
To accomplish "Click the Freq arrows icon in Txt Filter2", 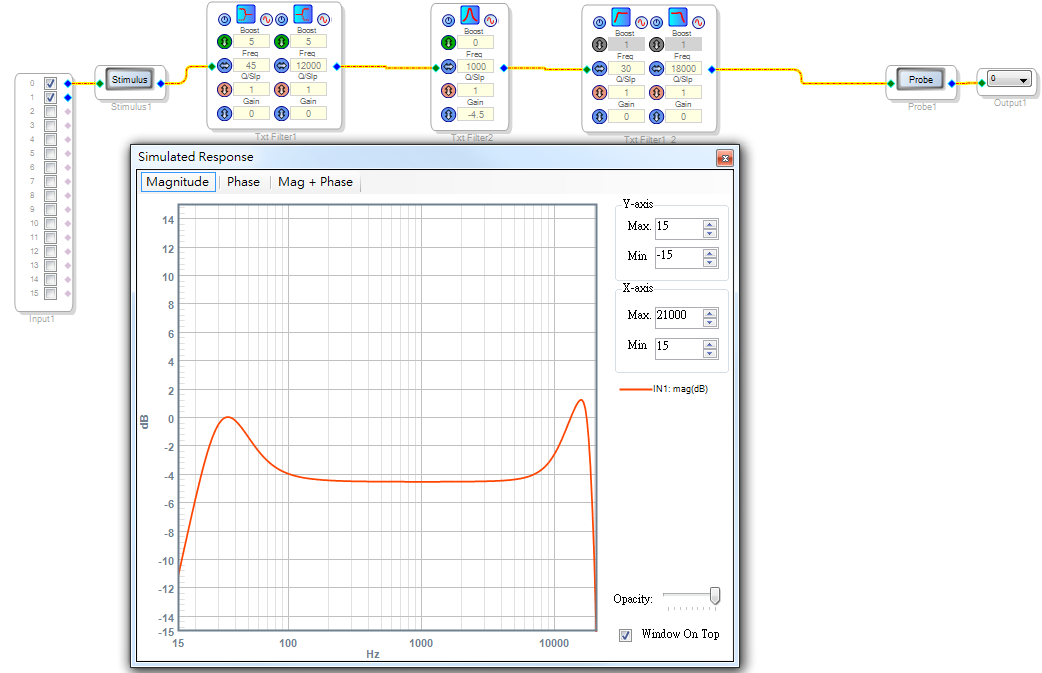I will coord(449,66).
